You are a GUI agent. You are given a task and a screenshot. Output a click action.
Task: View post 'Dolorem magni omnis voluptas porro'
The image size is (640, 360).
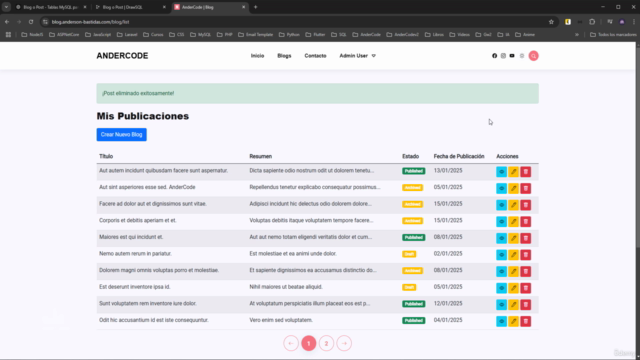coord(501,271)
